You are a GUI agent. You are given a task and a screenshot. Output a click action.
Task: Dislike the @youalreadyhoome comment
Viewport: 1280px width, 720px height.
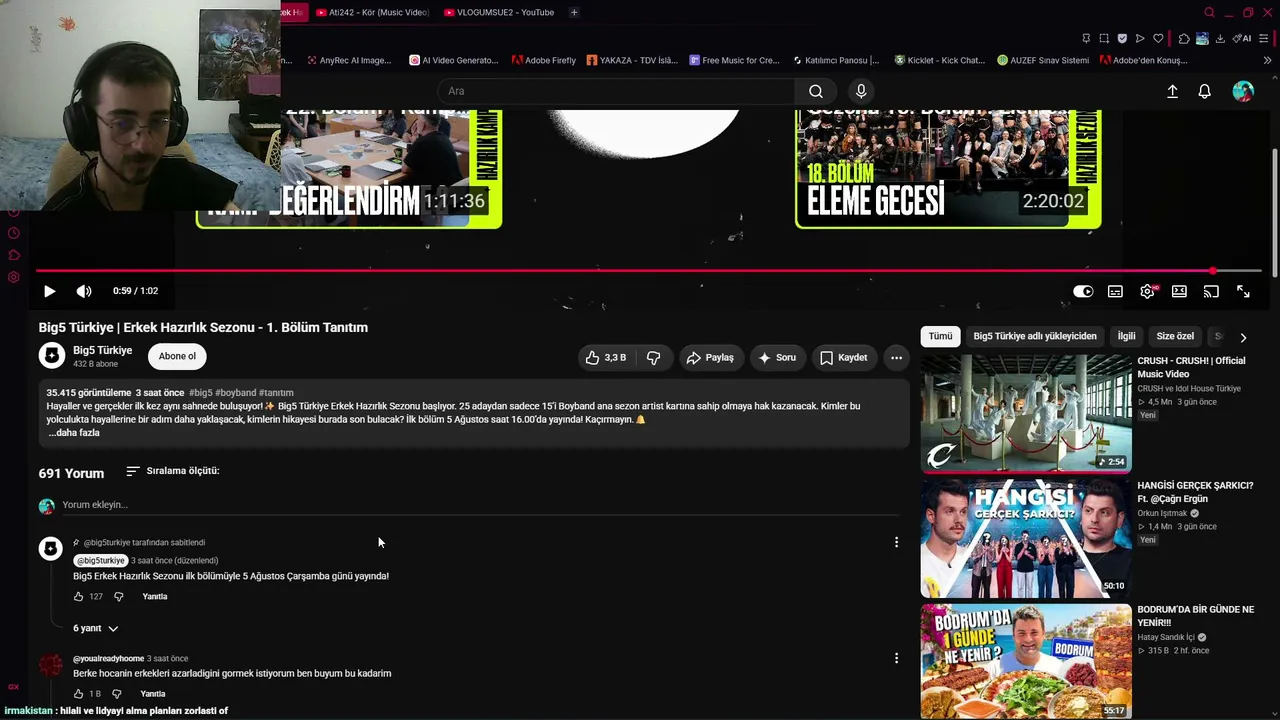tap(116, 694)
